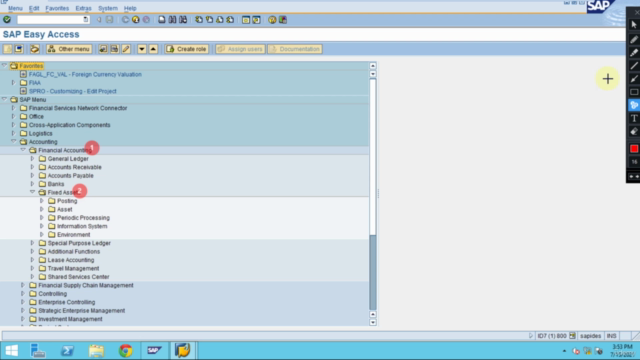This screenshot has width=640, height=360.
Task: Select the text T annotation tool
Action: point(634,118)
